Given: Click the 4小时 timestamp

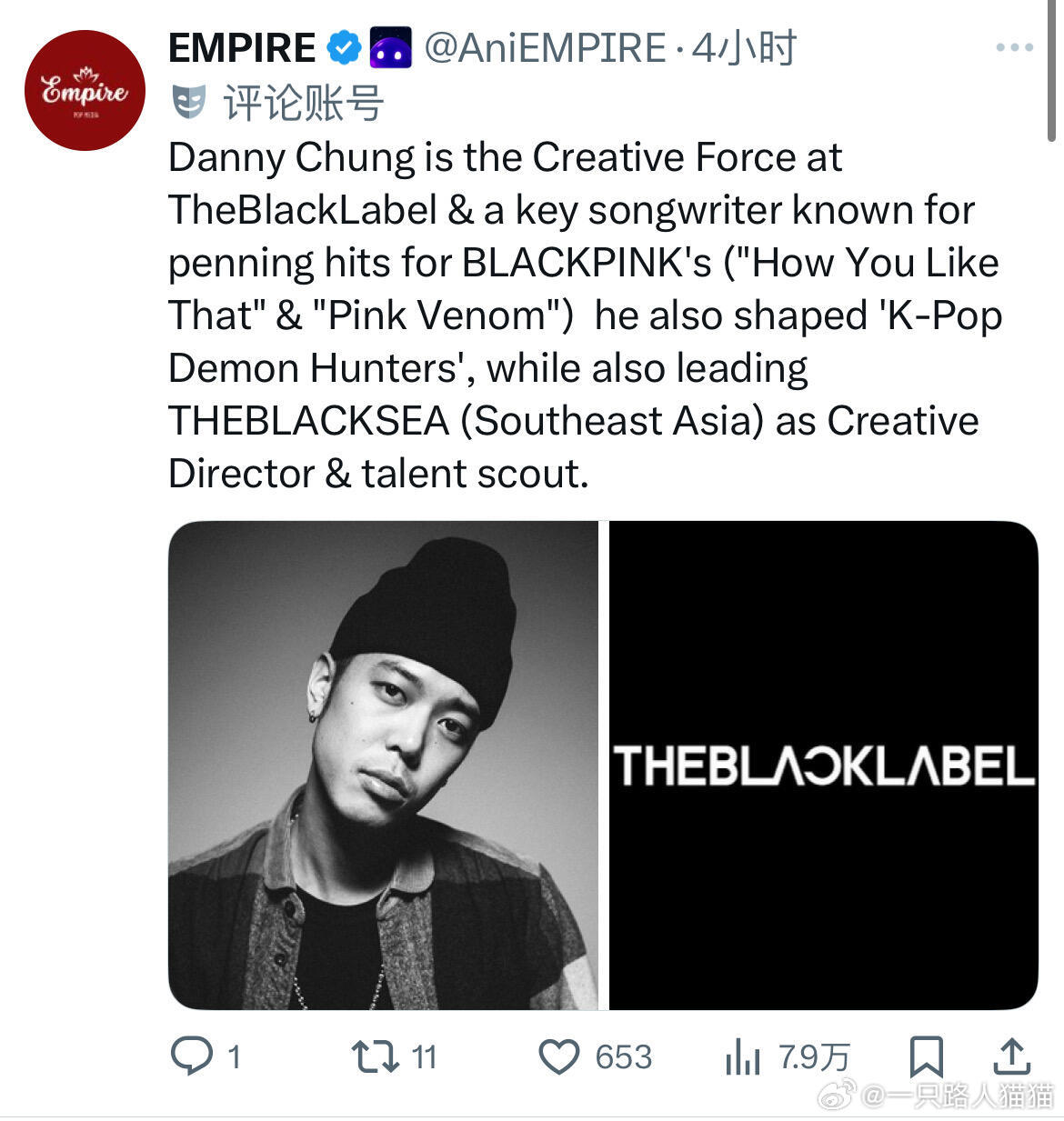Looking at the screenshot, I should coord(743,48).
